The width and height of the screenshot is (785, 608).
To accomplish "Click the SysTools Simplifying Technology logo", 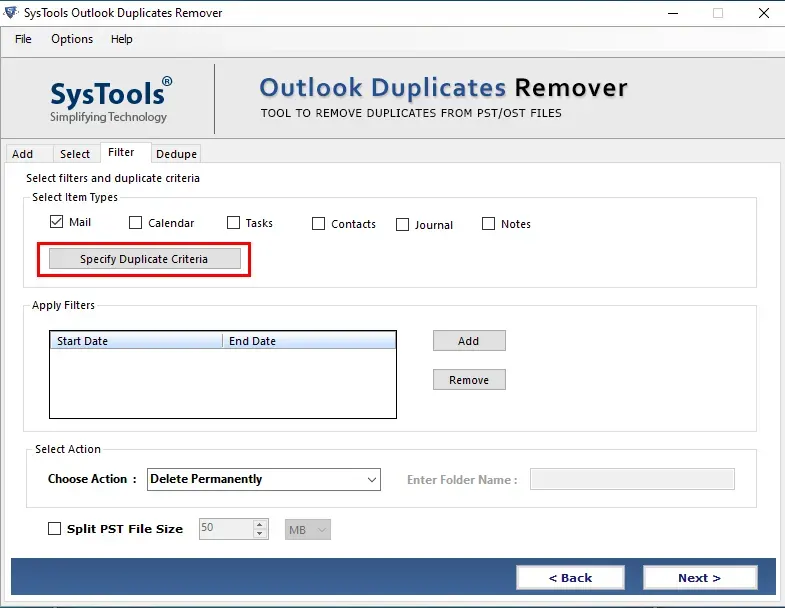I will pyautogui.click(x=109, y=100).
